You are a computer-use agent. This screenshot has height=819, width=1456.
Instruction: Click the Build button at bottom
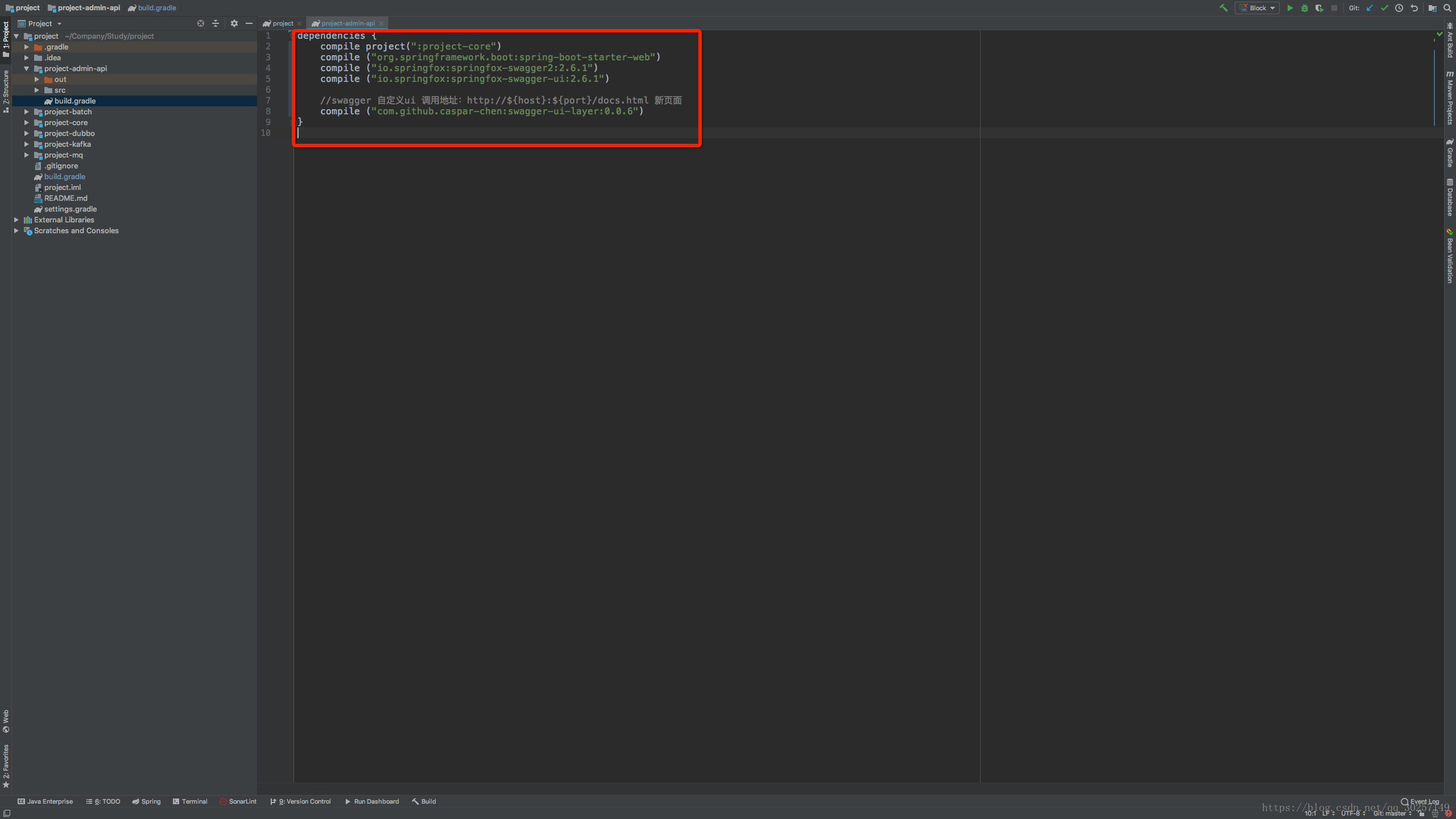click(428, 801)
